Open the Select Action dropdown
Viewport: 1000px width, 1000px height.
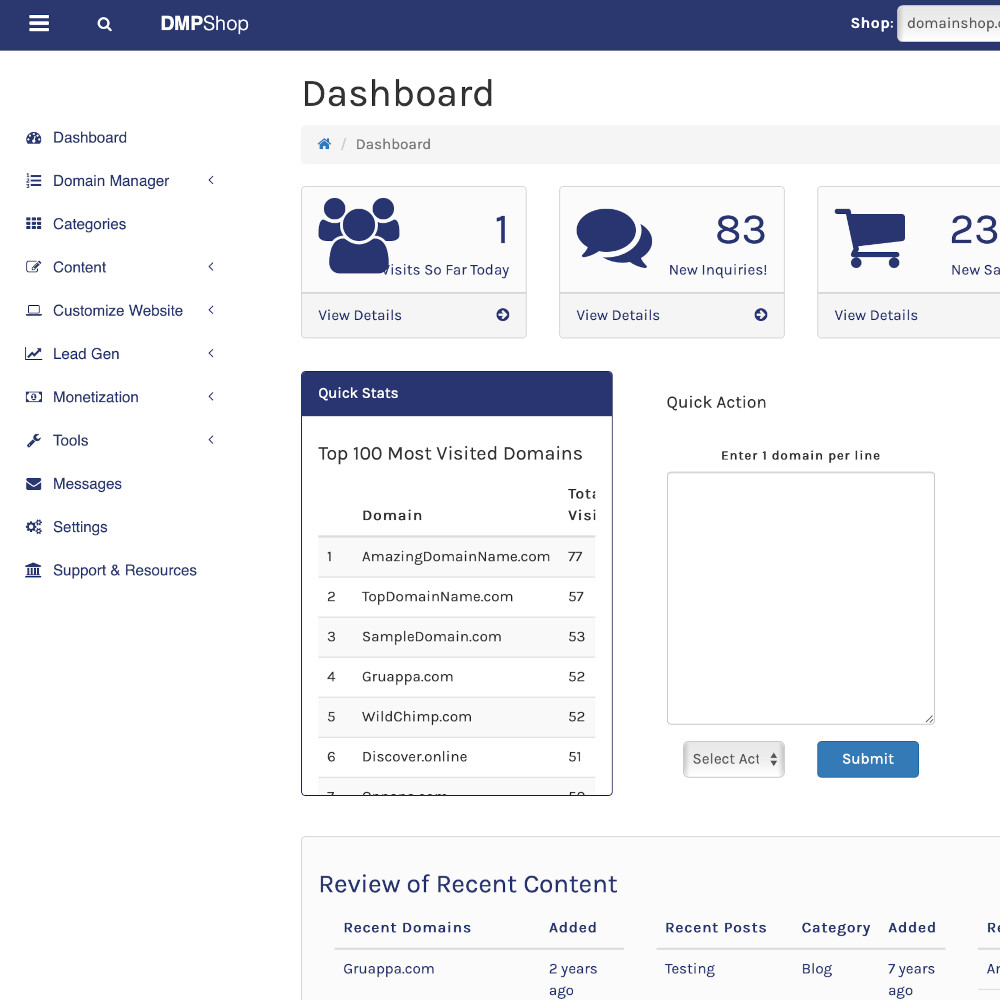point(734,759)
